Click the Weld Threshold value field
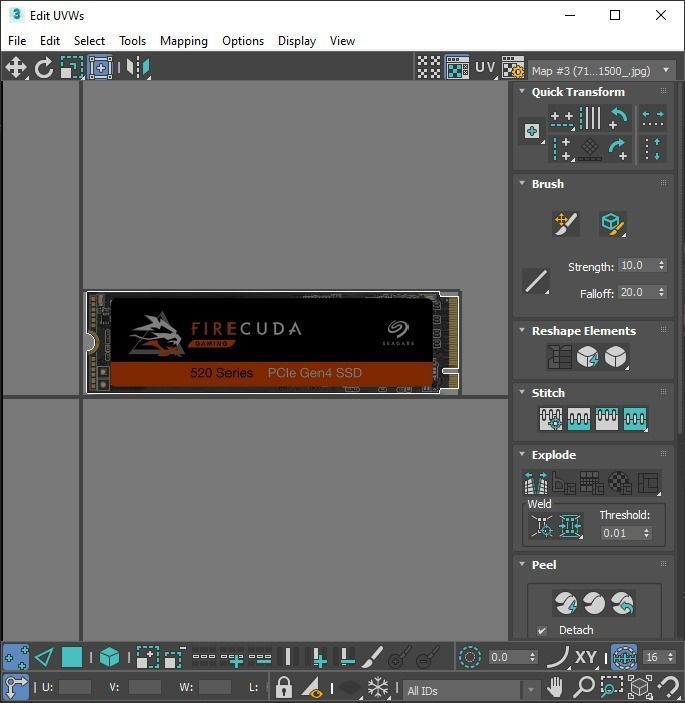The width and height of the screenshot is (685, 703). pos(620,533)
